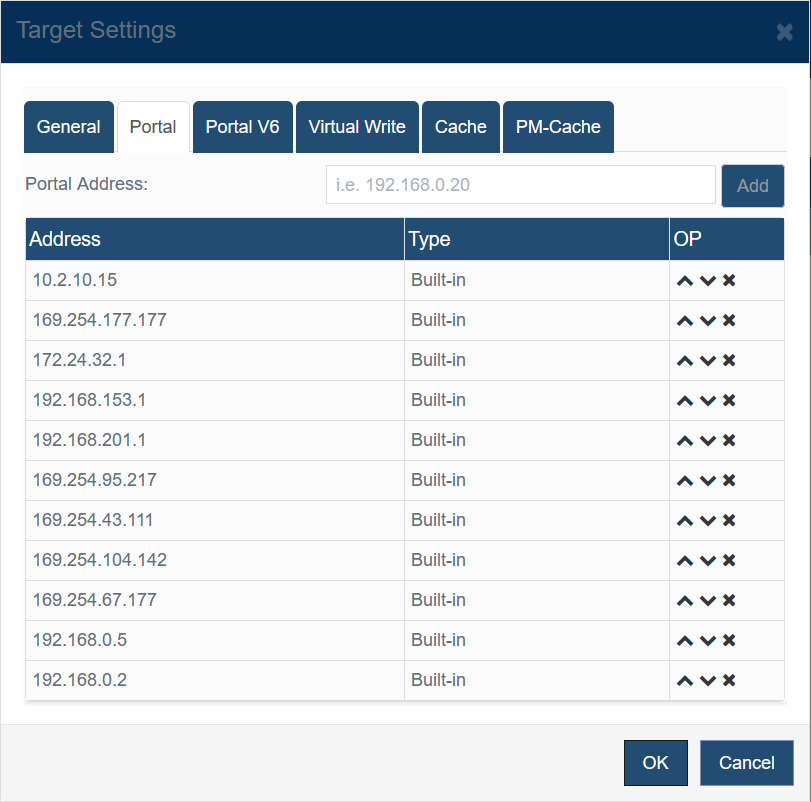The height and width of the screenshot is (802, 811).
Task: Move 10.2.10.15 portal down one row
Action: click(x=707, y=281)
